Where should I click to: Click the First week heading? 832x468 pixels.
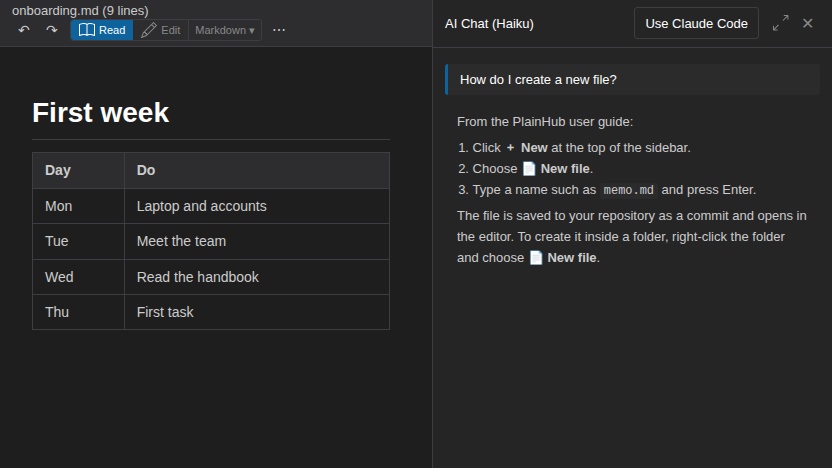pyautogui.click(x=101, y=112)
